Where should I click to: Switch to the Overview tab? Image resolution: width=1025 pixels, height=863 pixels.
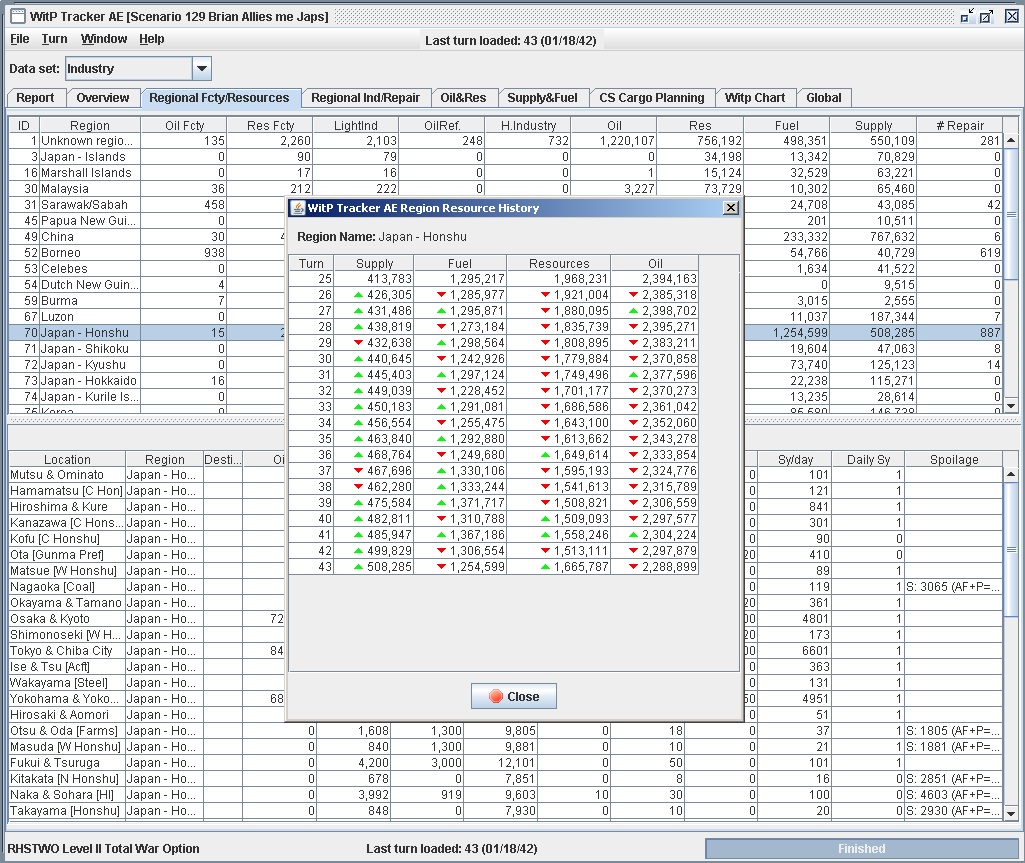pos(103,98)
